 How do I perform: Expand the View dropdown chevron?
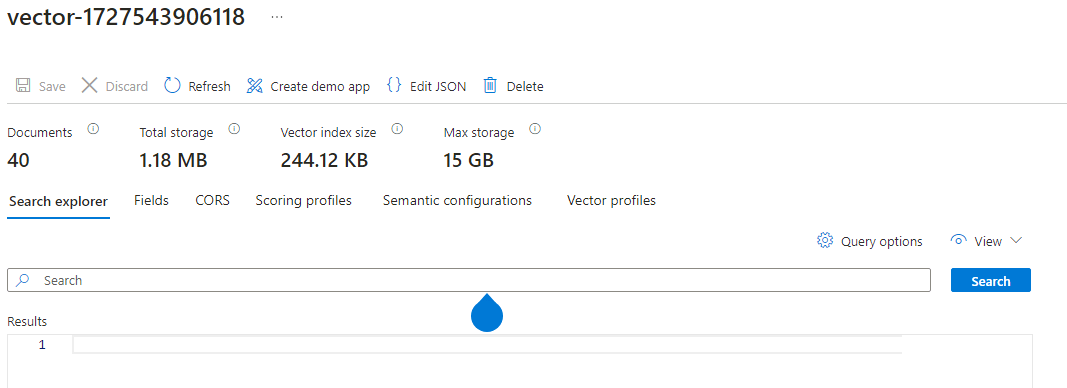click(x=1016, y=240)
